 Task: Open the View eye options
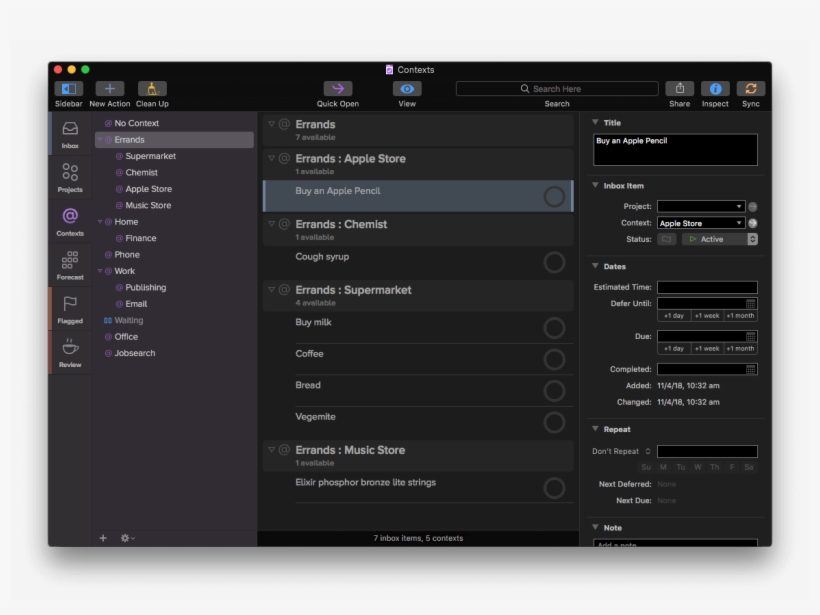[407, 89]
